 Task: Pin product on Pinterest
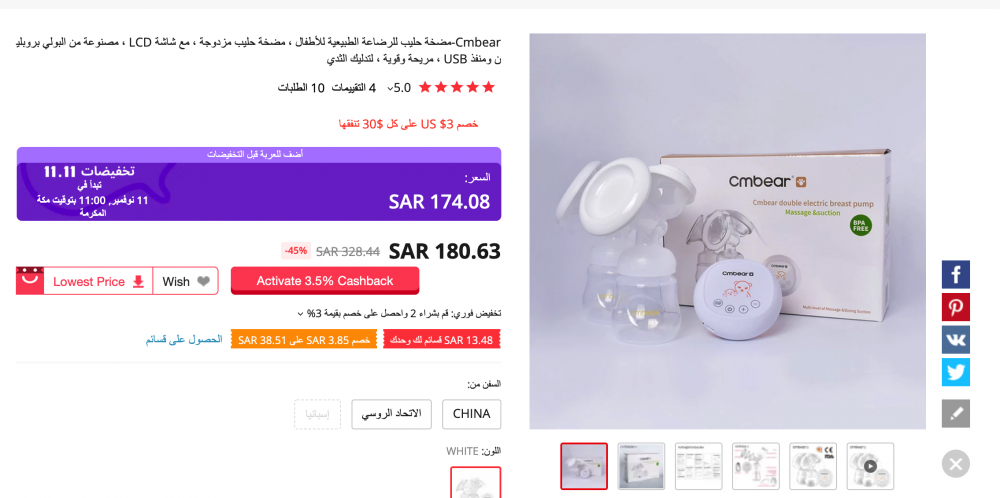tap(955, 307)
